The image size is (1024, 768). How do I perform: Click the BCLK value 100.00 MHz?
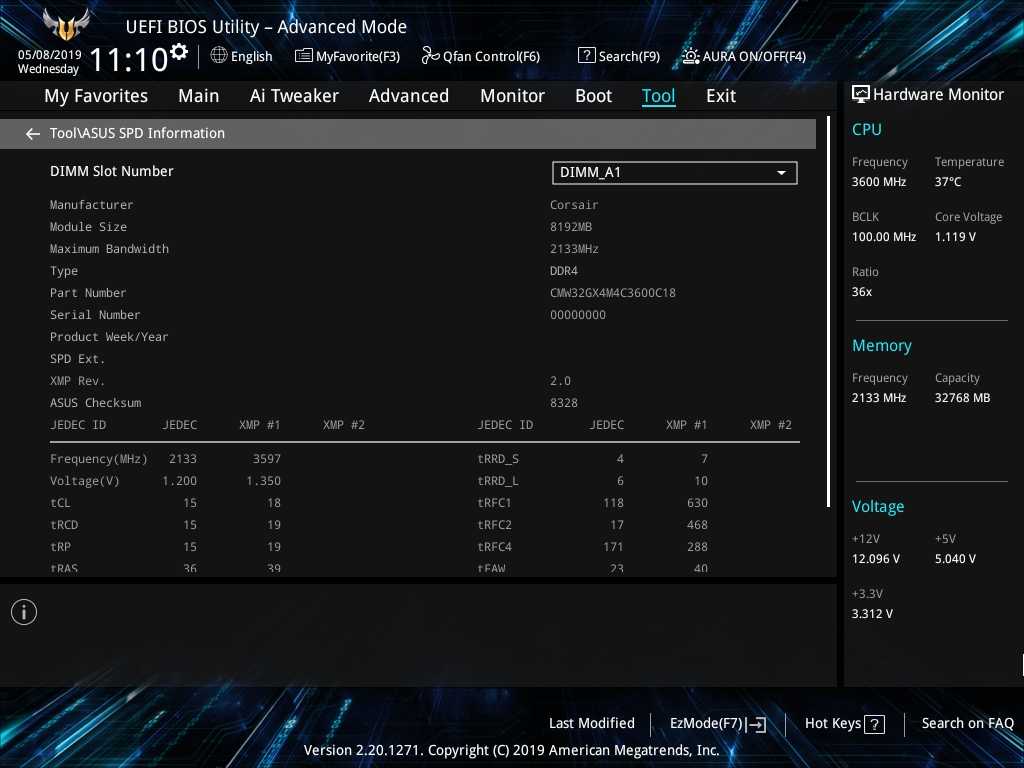[884, 237]
